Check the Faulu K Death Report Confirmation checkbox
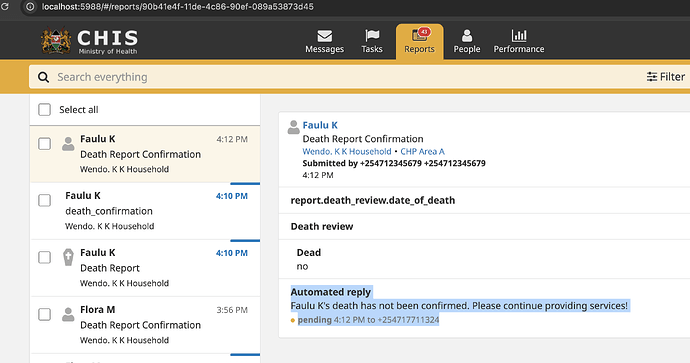 point(44,144)
